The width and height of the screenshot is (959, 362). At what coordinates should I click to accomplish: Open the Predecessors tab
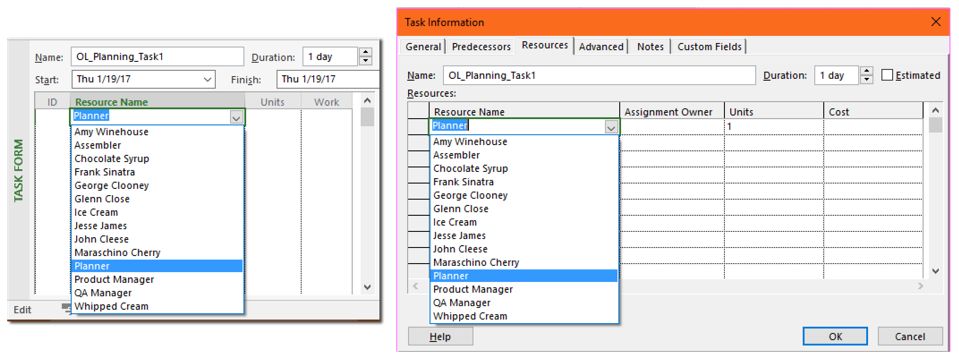click(x=481, y=46)
